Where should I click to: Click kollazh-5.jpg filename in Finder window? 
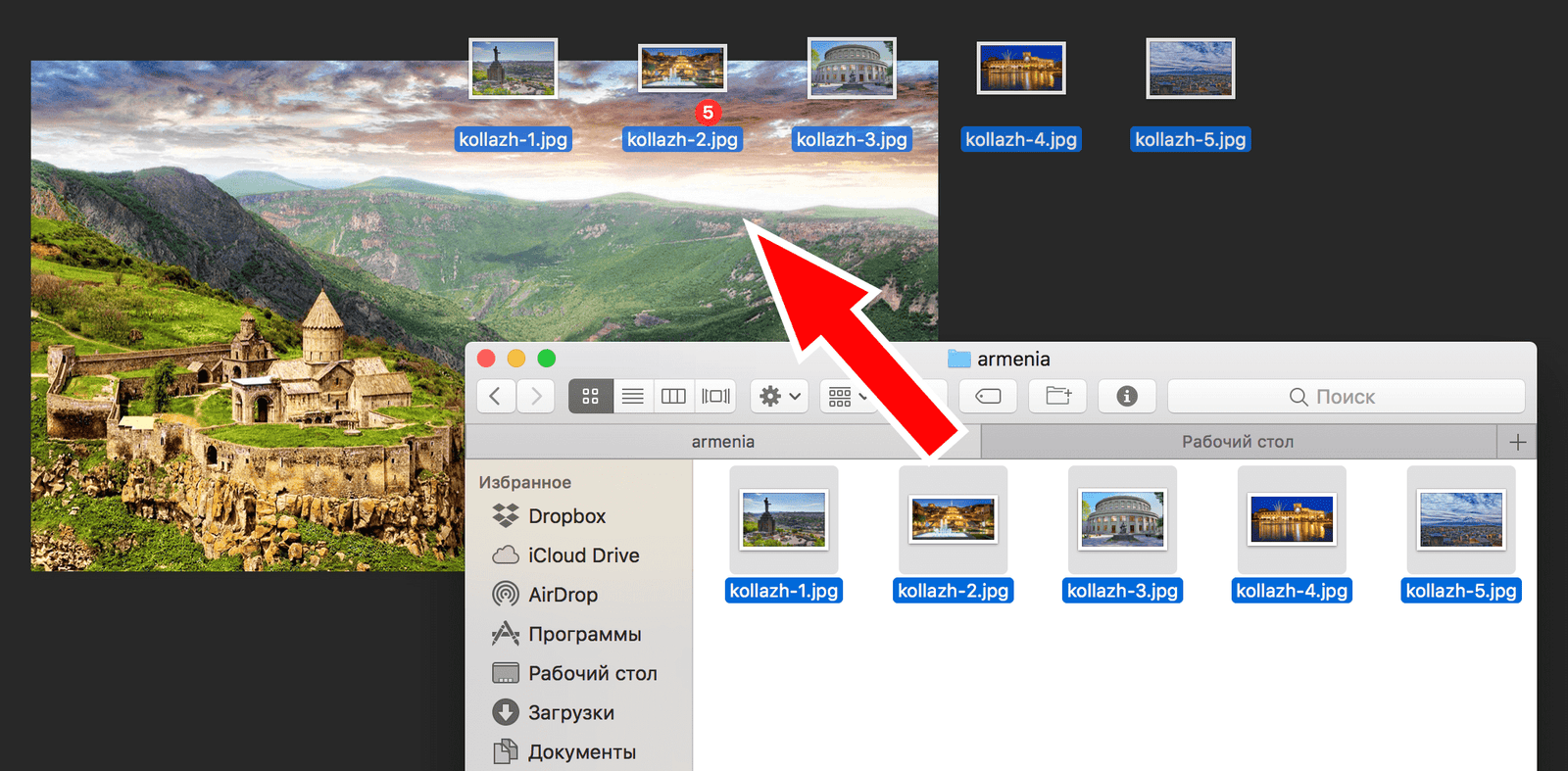[1461, 591]
